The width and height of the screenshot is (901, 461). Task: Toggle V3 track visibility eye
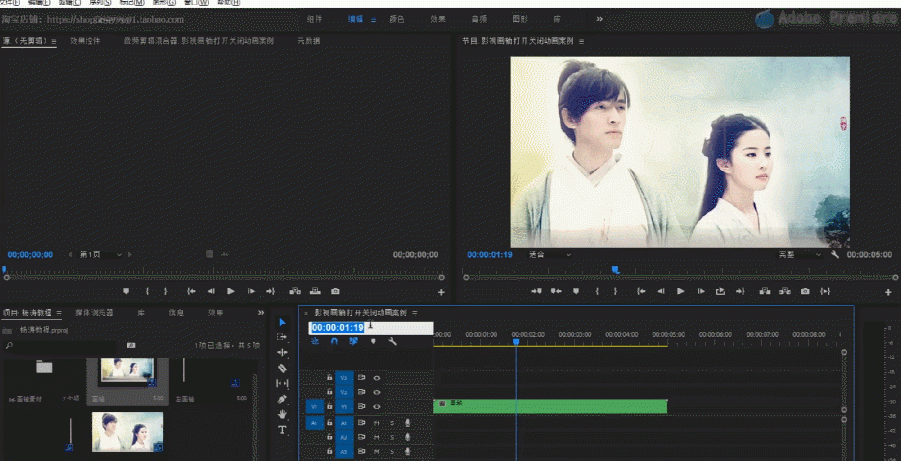click(x=377, y=378)
